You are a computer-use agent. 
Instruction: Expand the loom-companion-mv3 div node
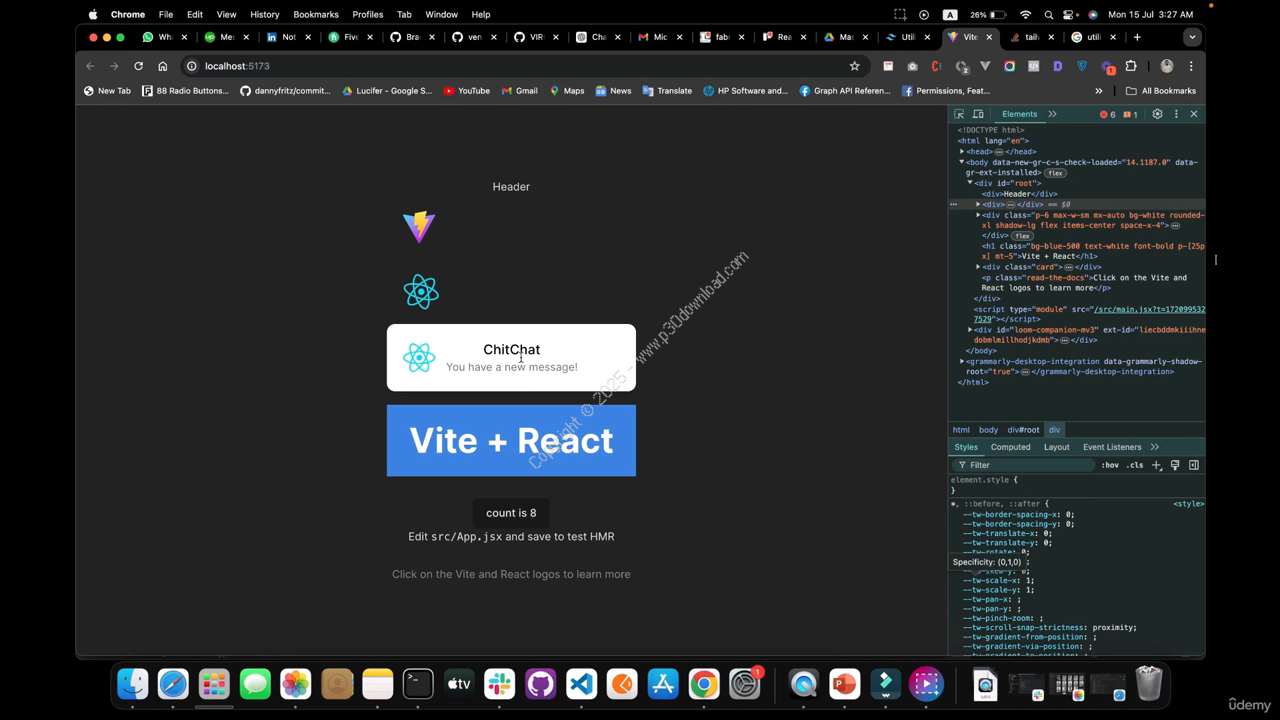(x=970, y=330)
